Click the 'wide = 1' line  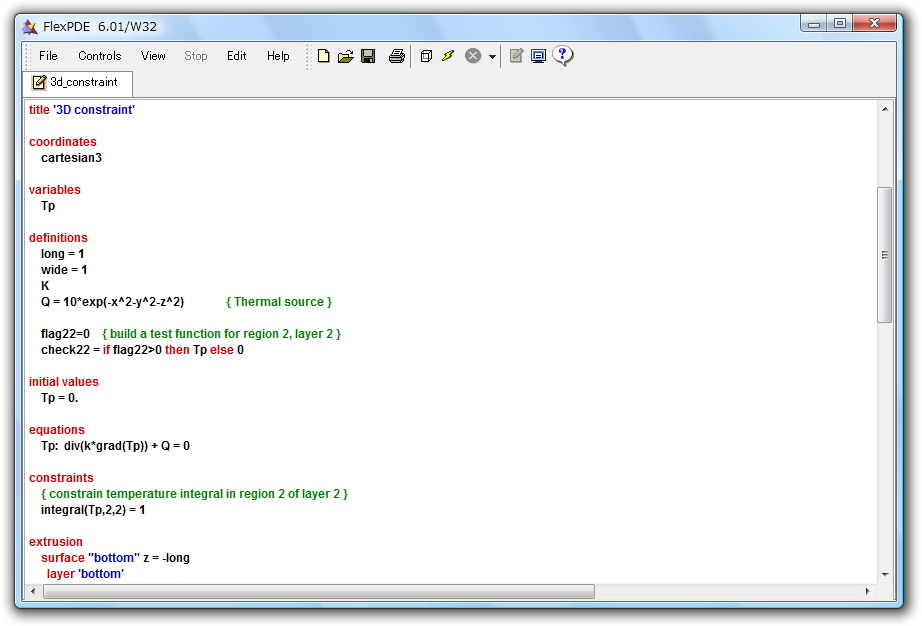[x=64, y=270]
